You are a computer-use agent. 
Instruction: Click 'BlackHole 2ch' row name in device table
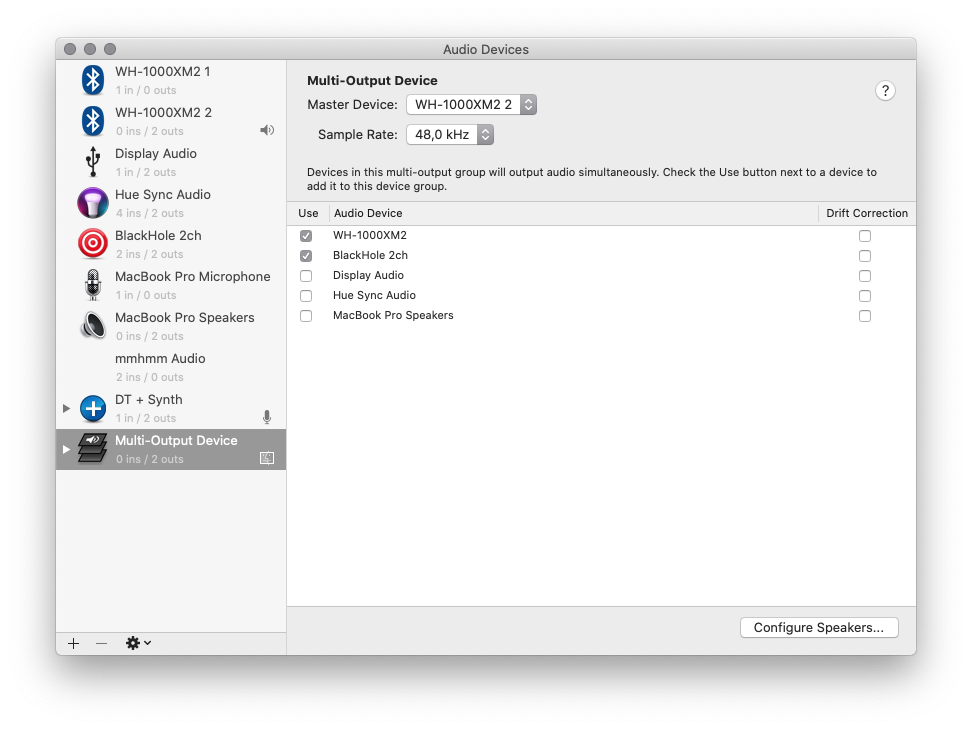(370, 255)
